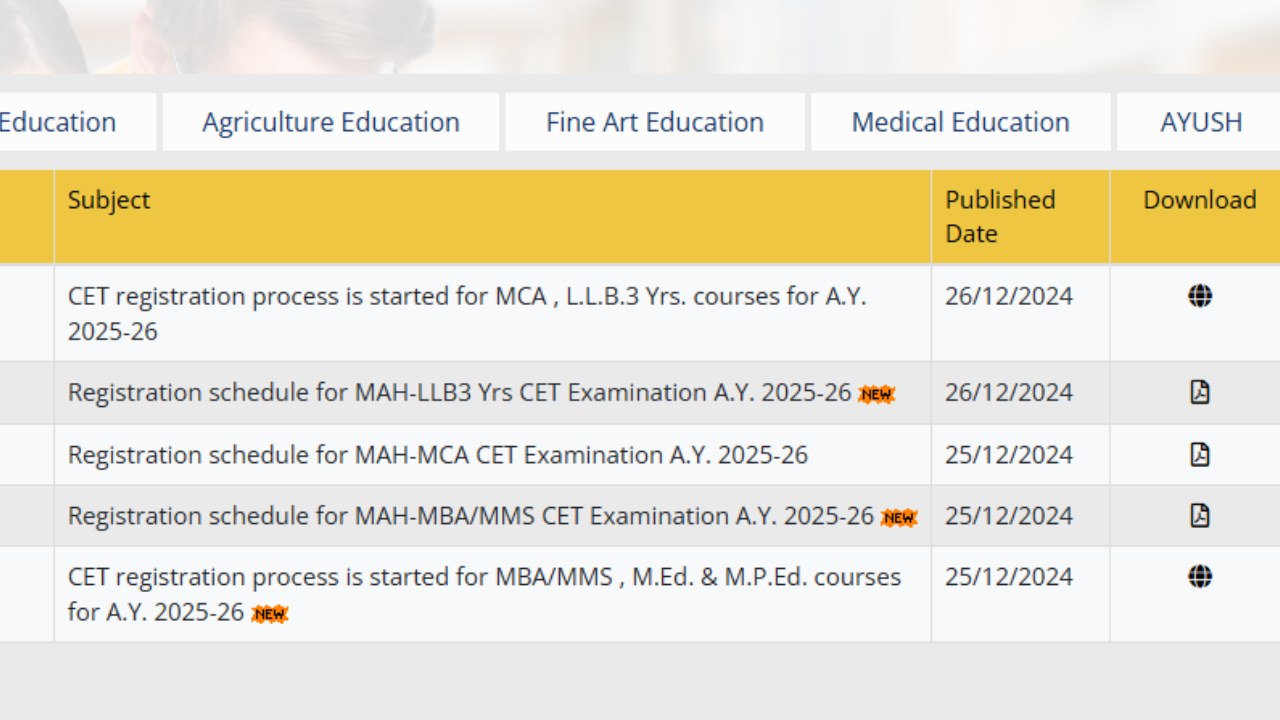Click the Download column header
1280x720 pixels.
(x=1200, y=200)
